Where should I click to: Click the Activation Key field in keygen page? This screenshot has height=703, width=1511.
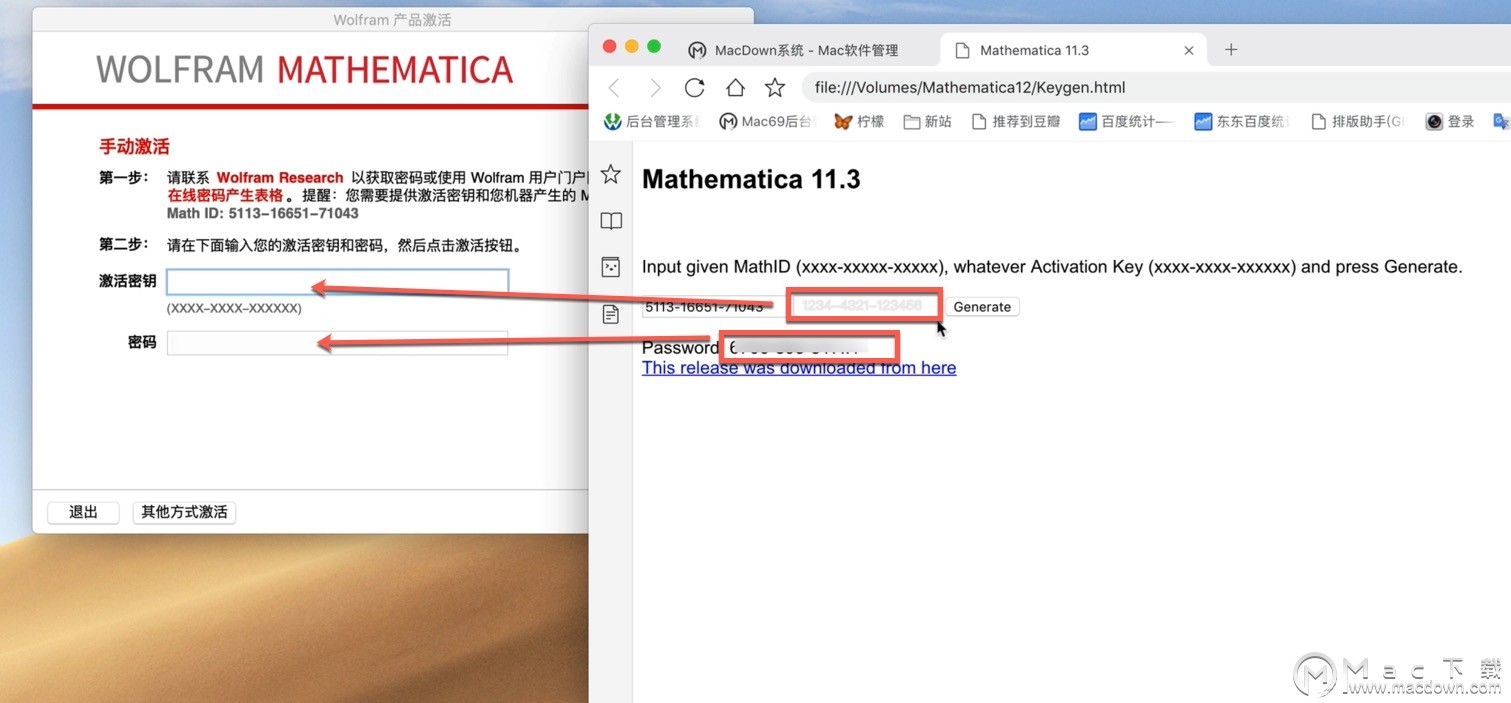(865, 306)
